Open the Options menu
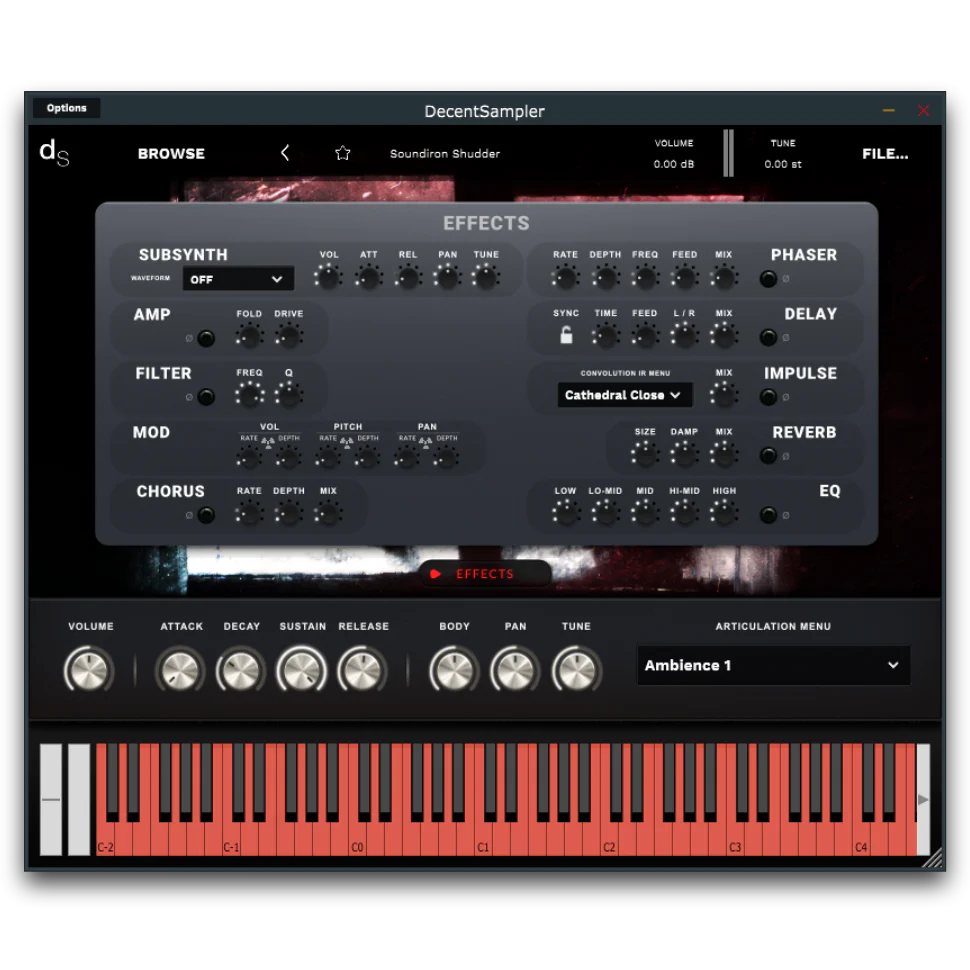This screenshot has width=970, height=970. [66, 108]
